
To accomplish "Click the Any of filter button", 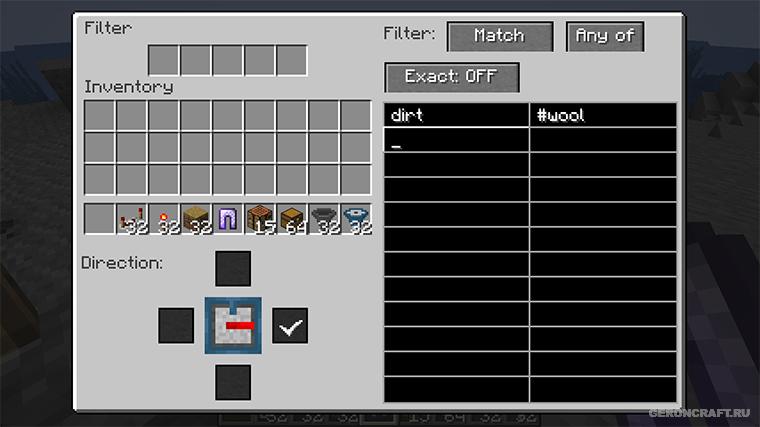I will pyautogui.click(x=605, y=36).
